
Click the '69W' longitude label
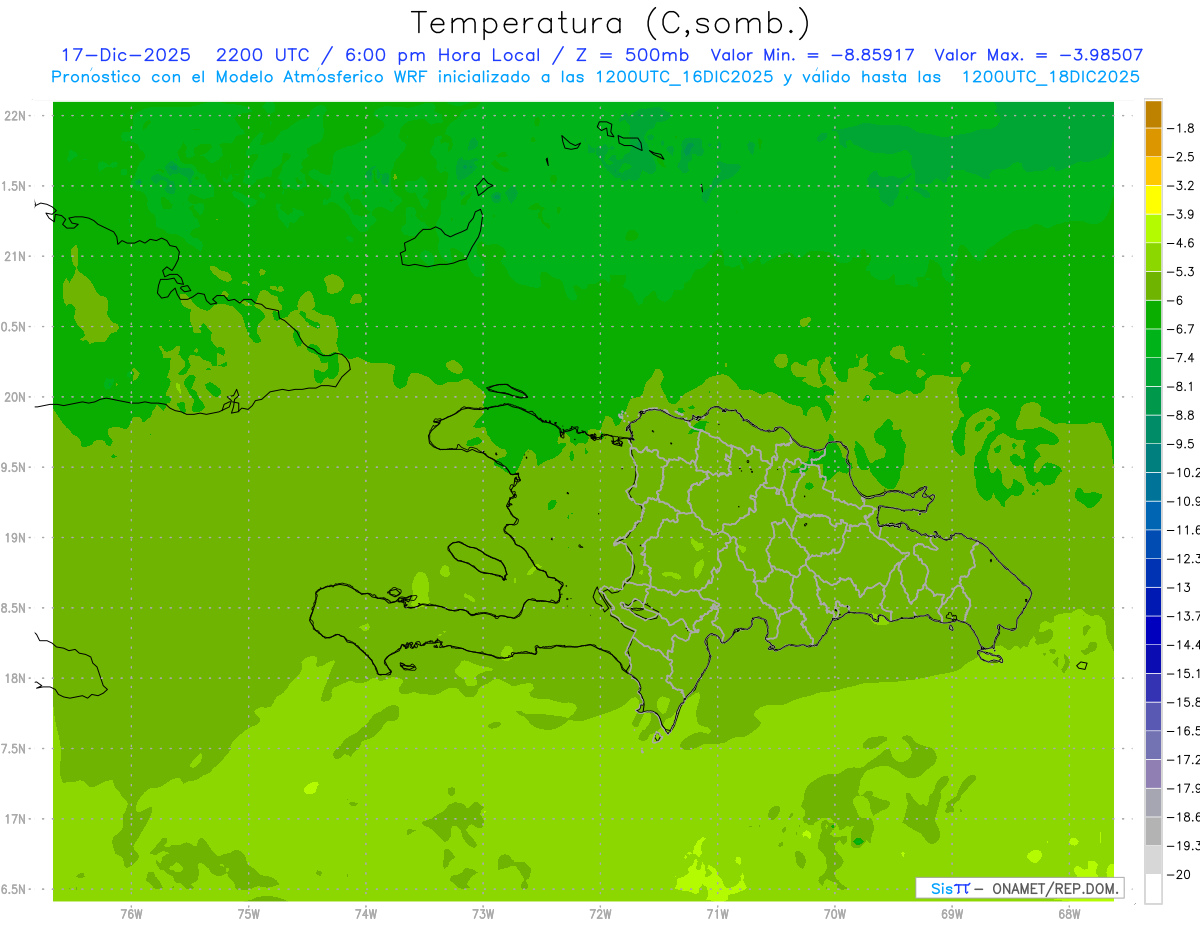pos(952,914)
